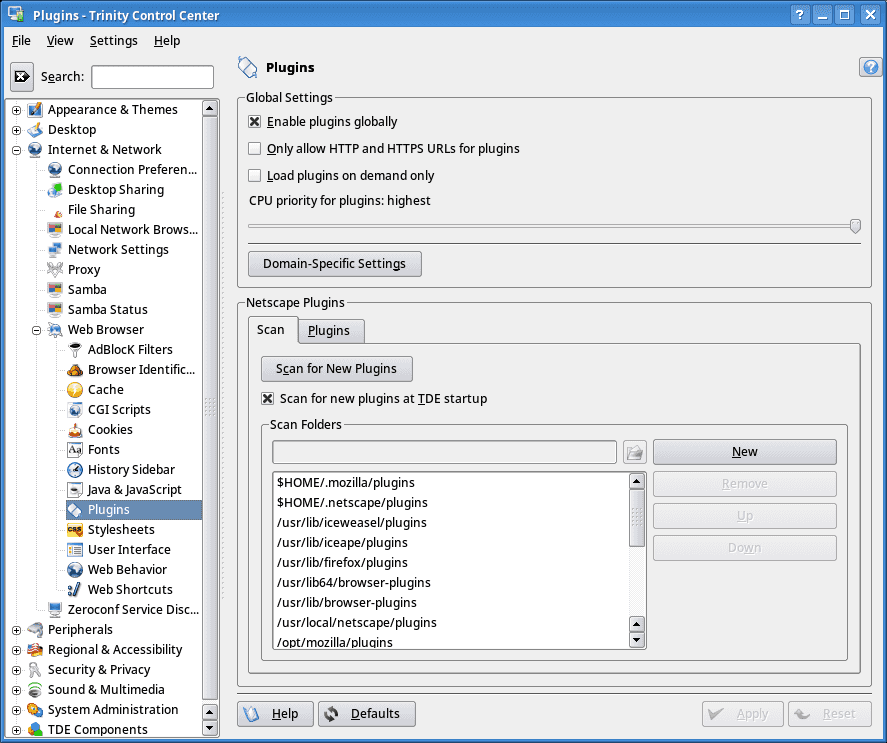Click the Help button at the bottom

pos(275,714)
